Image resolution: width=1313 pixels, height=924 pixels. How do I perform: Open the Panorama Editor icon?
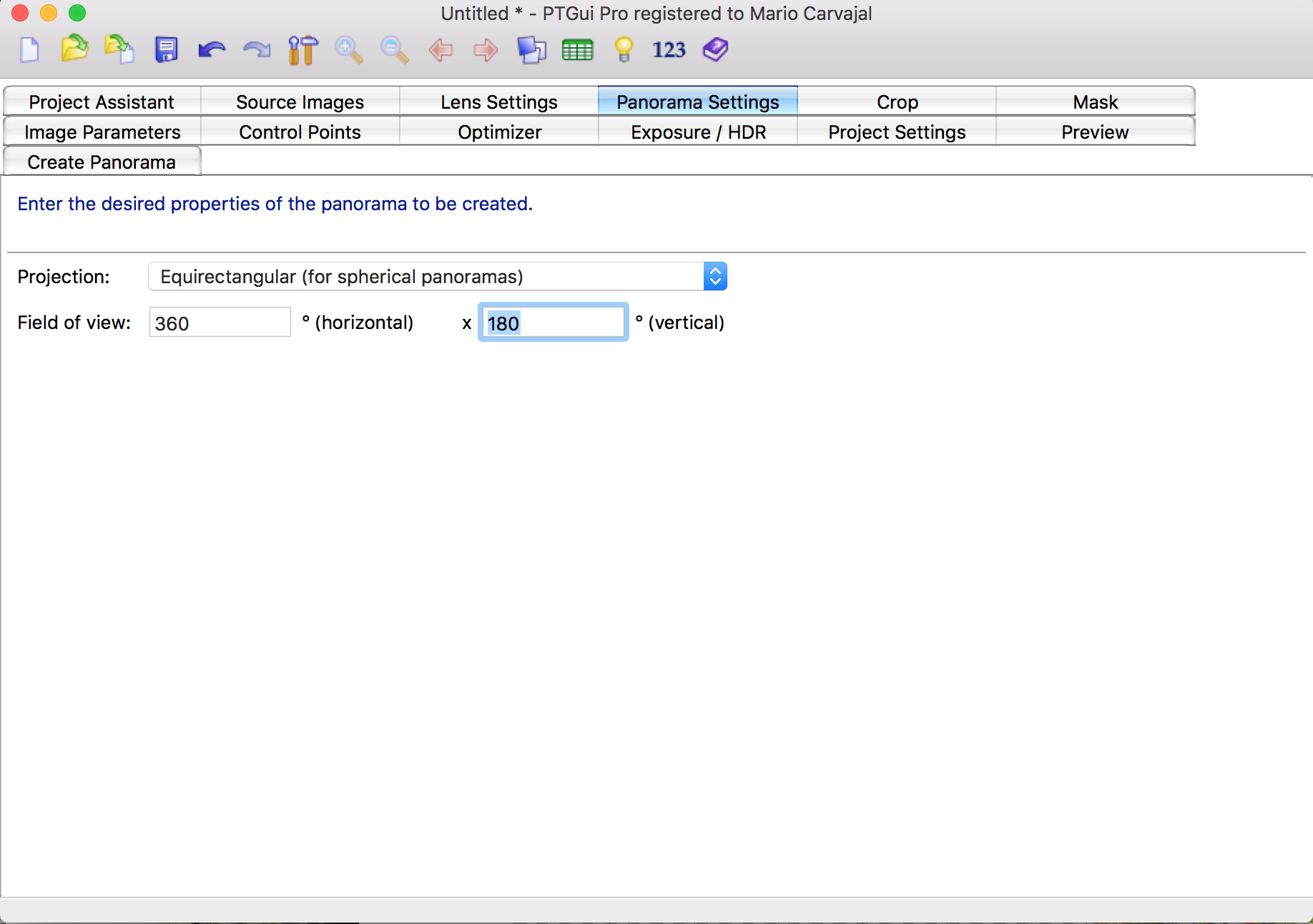[531, 50]
